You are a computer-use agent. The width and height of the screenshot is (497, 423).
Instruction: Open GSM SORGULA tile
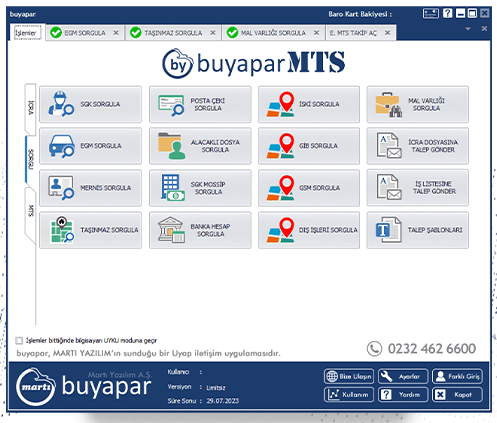pyautogui.click(x=309, y=188)
